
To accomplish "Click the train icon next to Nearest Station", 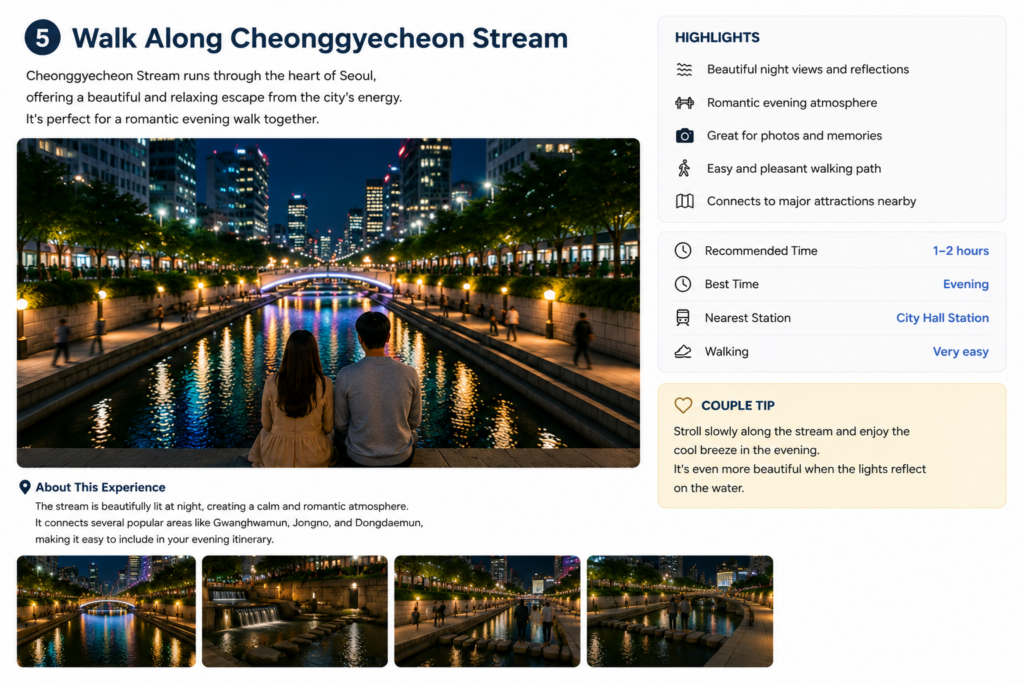I will click(682, 318).
